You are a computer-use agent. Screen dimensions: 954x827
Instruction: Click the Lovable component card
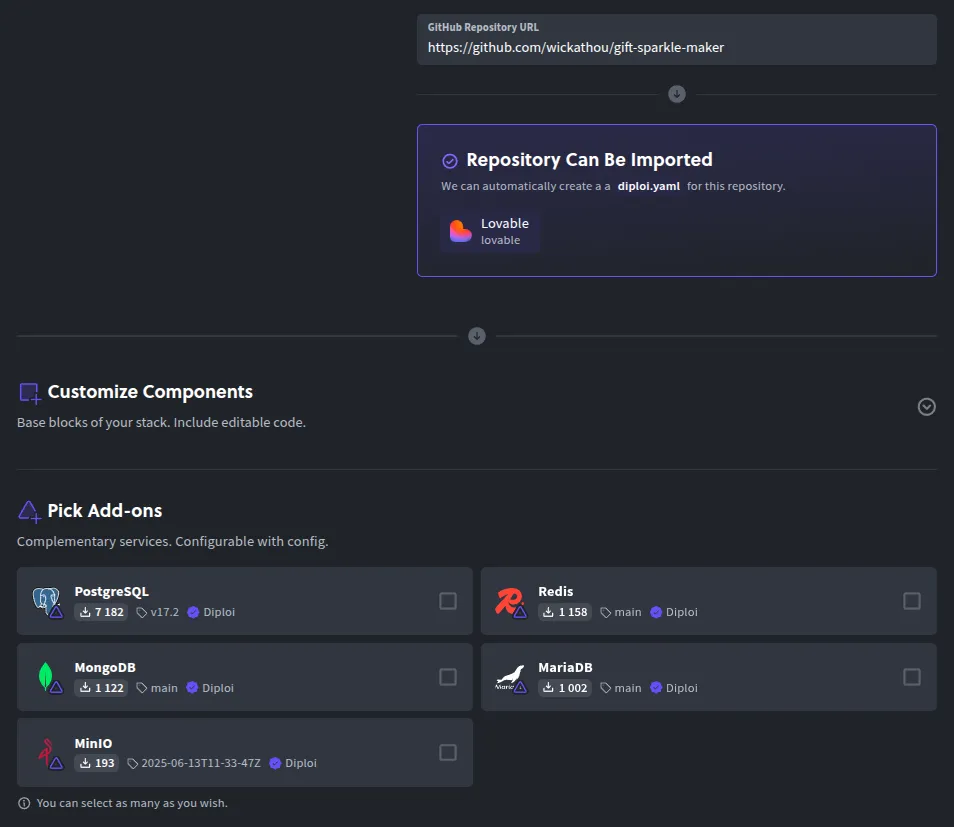(x=490, y=231)
